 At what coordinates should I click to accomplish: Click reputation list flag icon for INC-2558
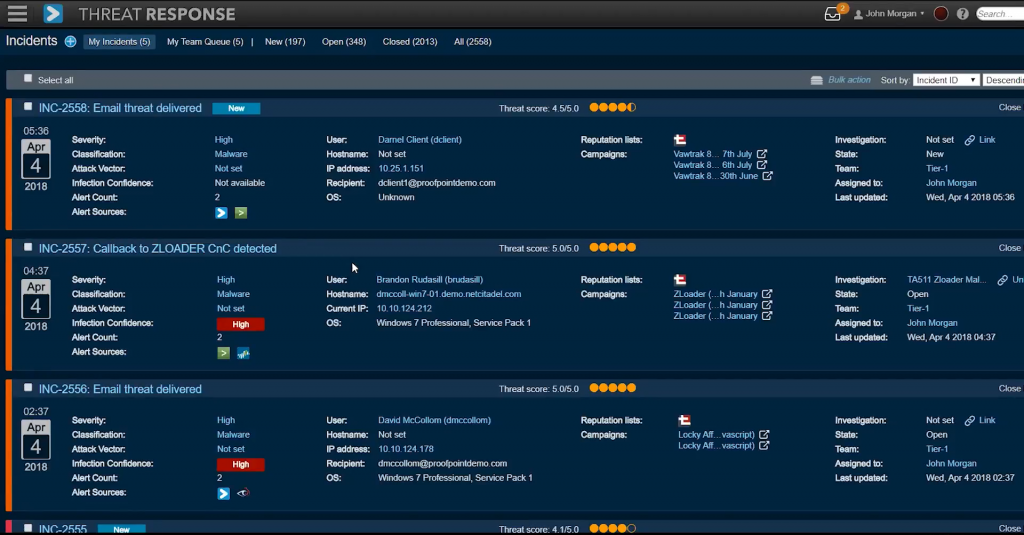coord(680,140)
